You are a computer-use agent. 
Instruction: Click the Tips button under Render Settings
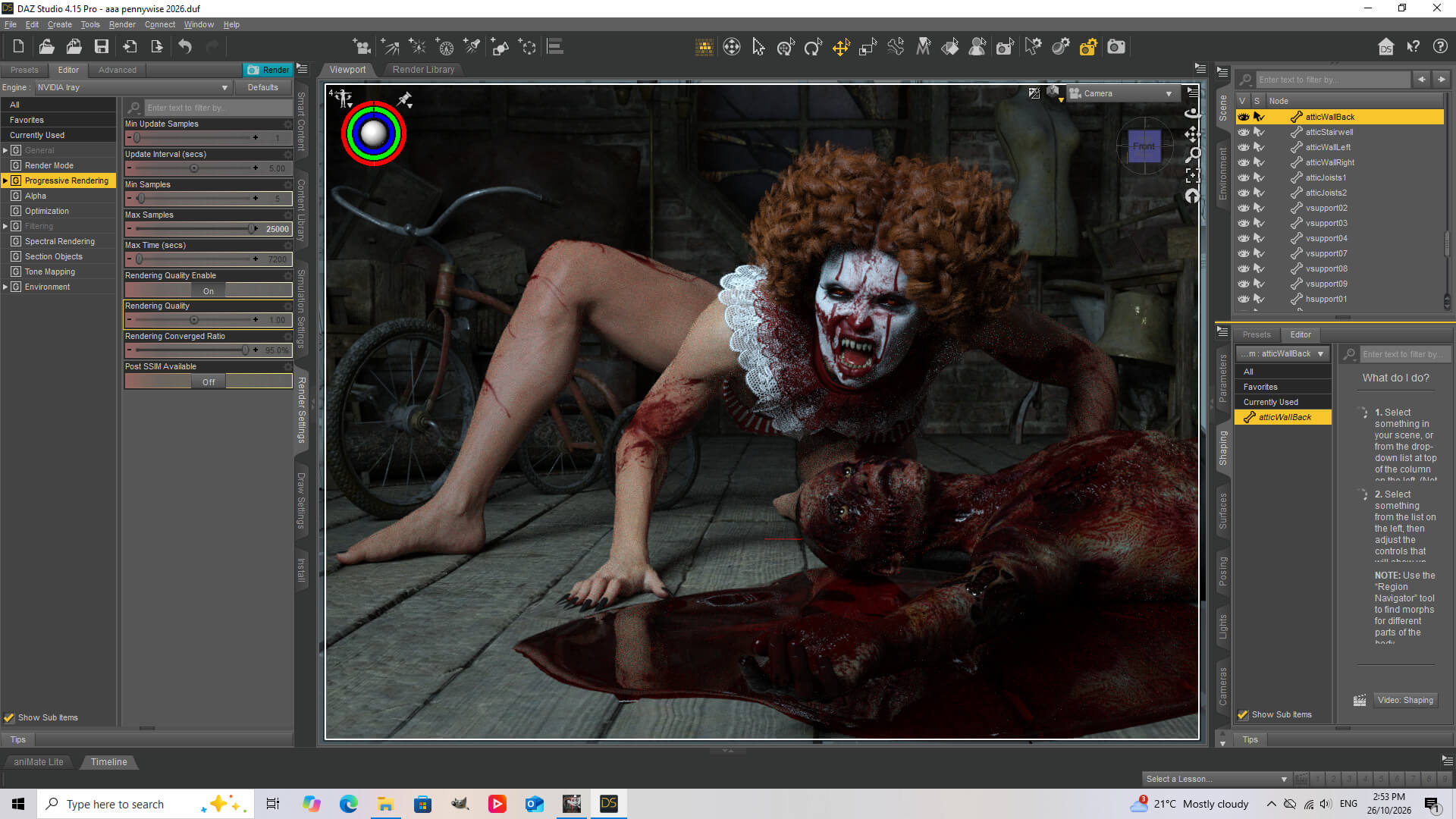tap(18, 739)
